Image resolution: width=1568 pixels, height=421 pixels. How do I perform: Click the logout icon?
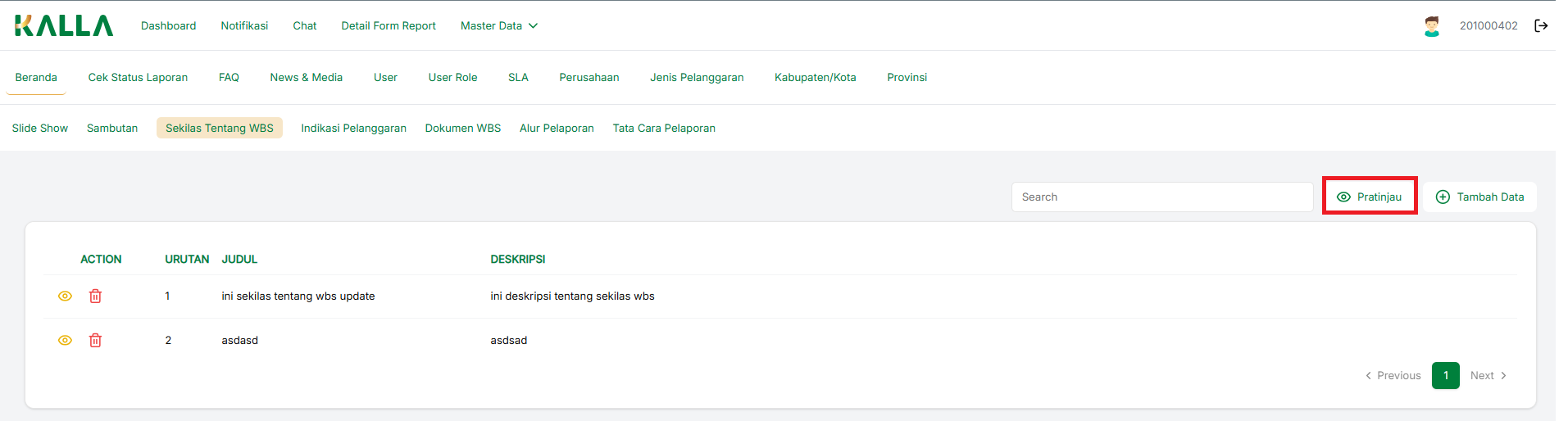click(x=1541, y=26)
